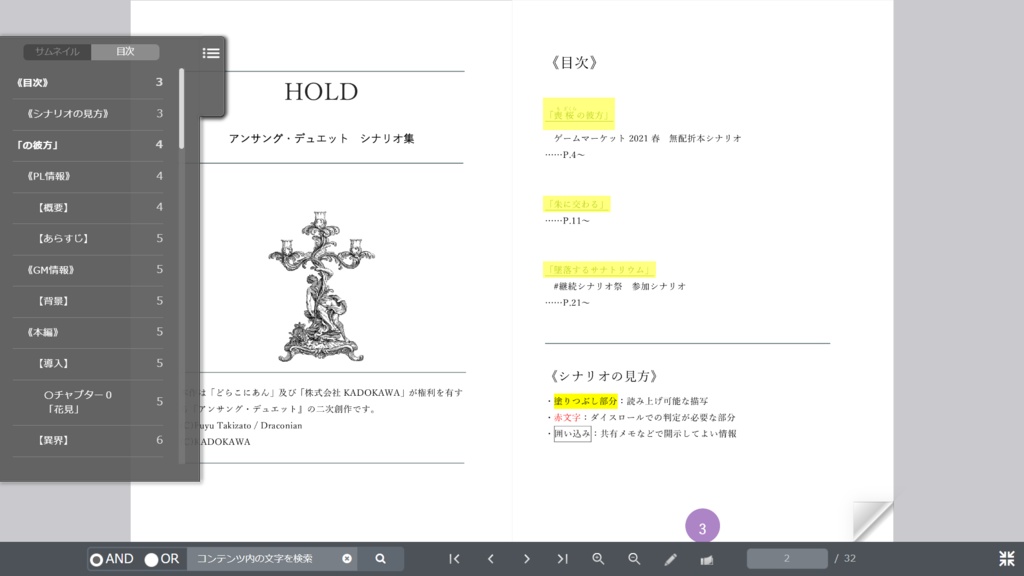Select the pen annotation tool
This screenshot has width=1024, height=576.
[x=671, y=558]
